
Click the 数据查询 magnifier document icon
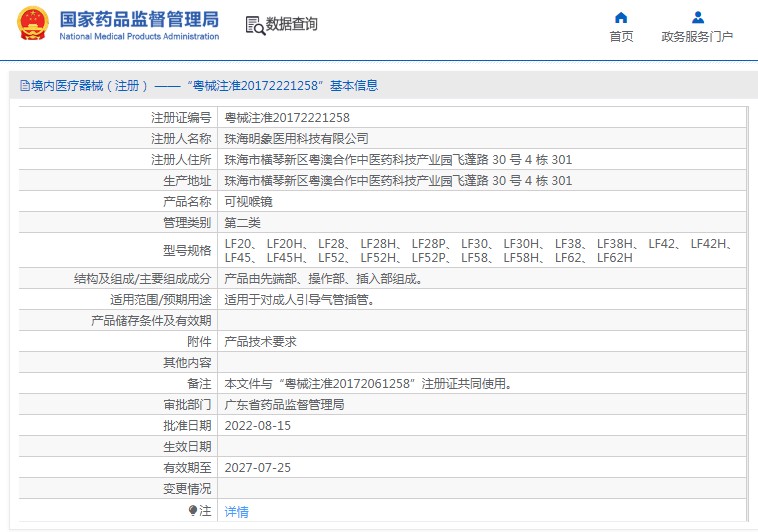click(254, 26)
